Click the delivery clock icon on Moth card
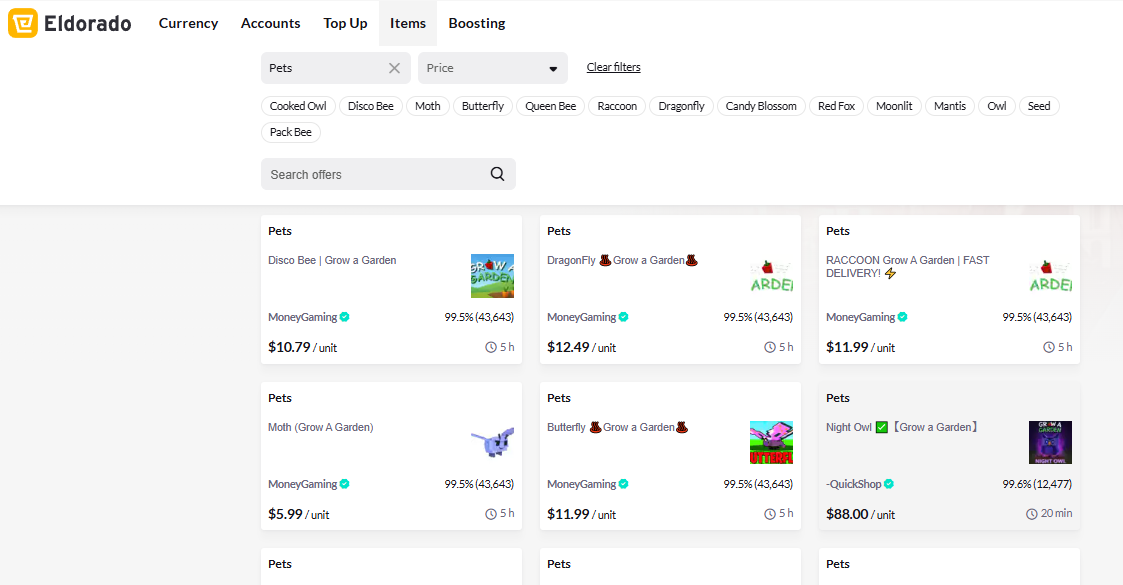This screenshot has width=1123, height=585. click(491, 514)
